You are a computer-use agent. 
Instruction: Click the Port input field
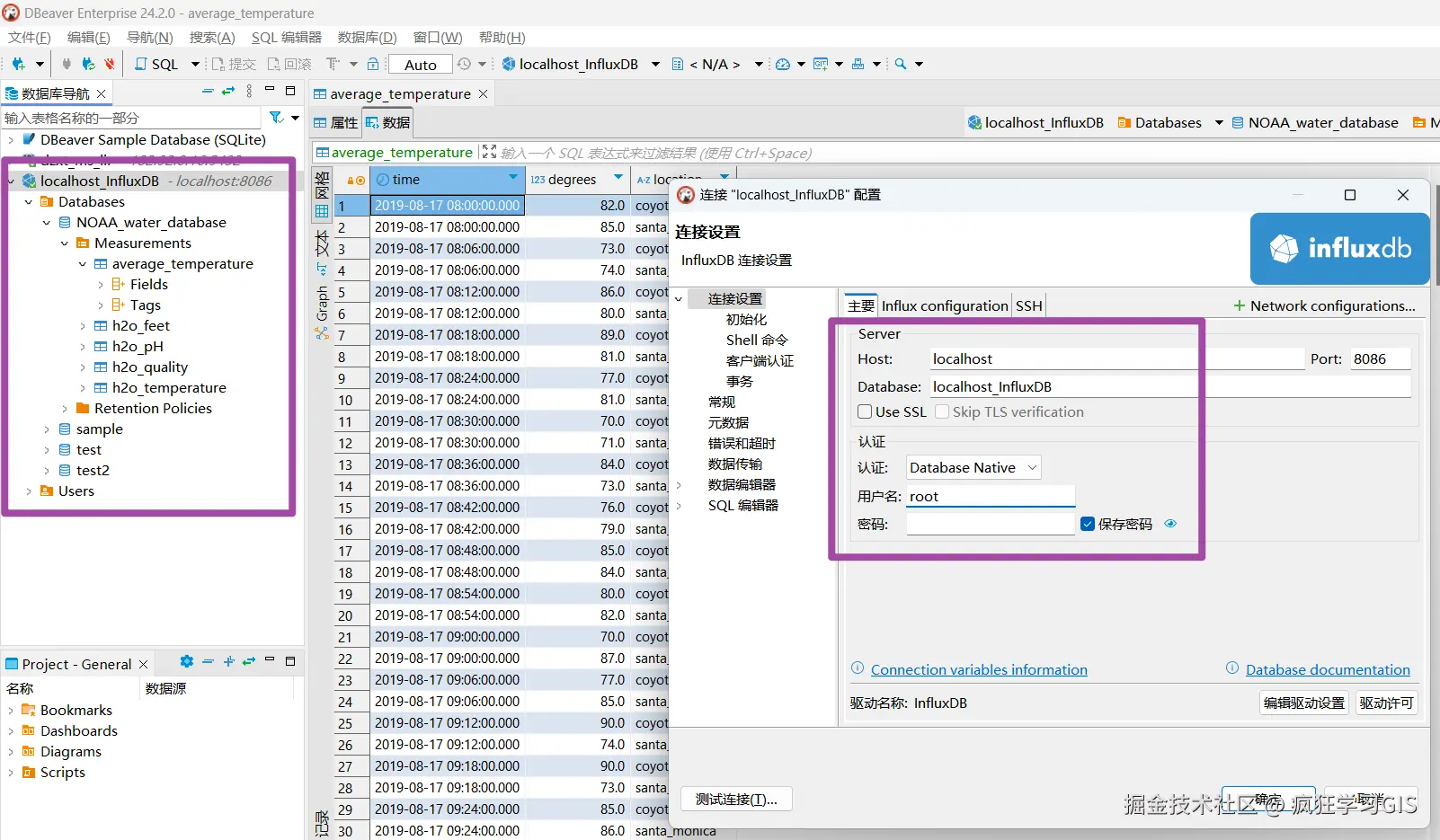[x=1381, y=358]
